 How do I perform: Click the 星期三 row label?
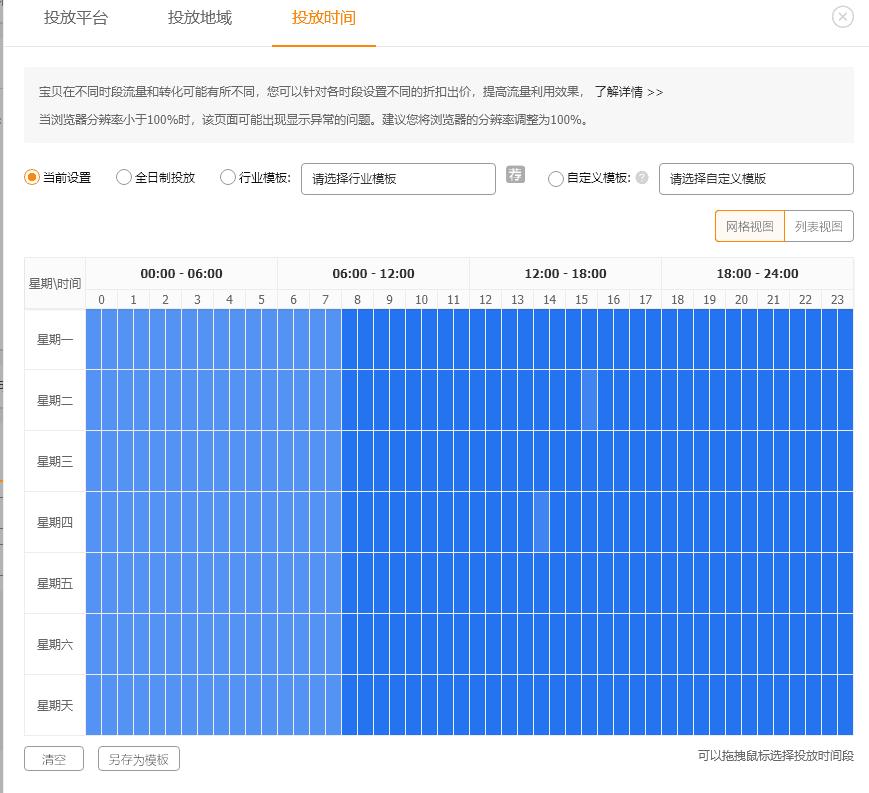[54, 461]
